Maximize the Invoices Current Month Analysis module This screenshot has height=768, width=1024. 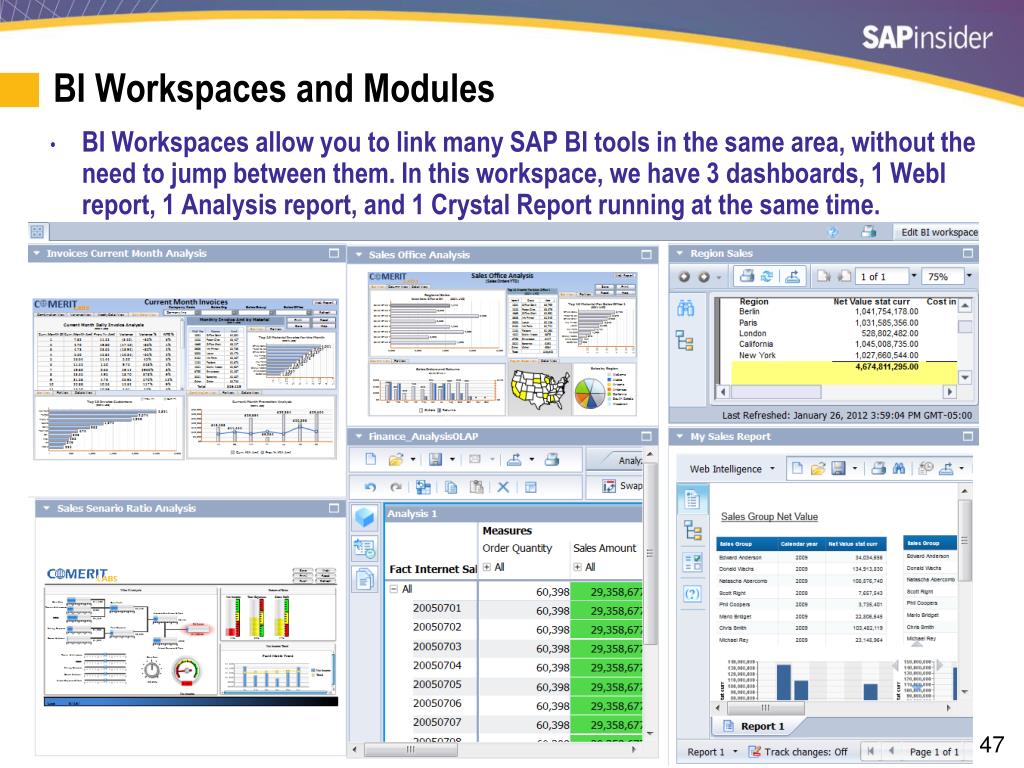pos(334,253)
